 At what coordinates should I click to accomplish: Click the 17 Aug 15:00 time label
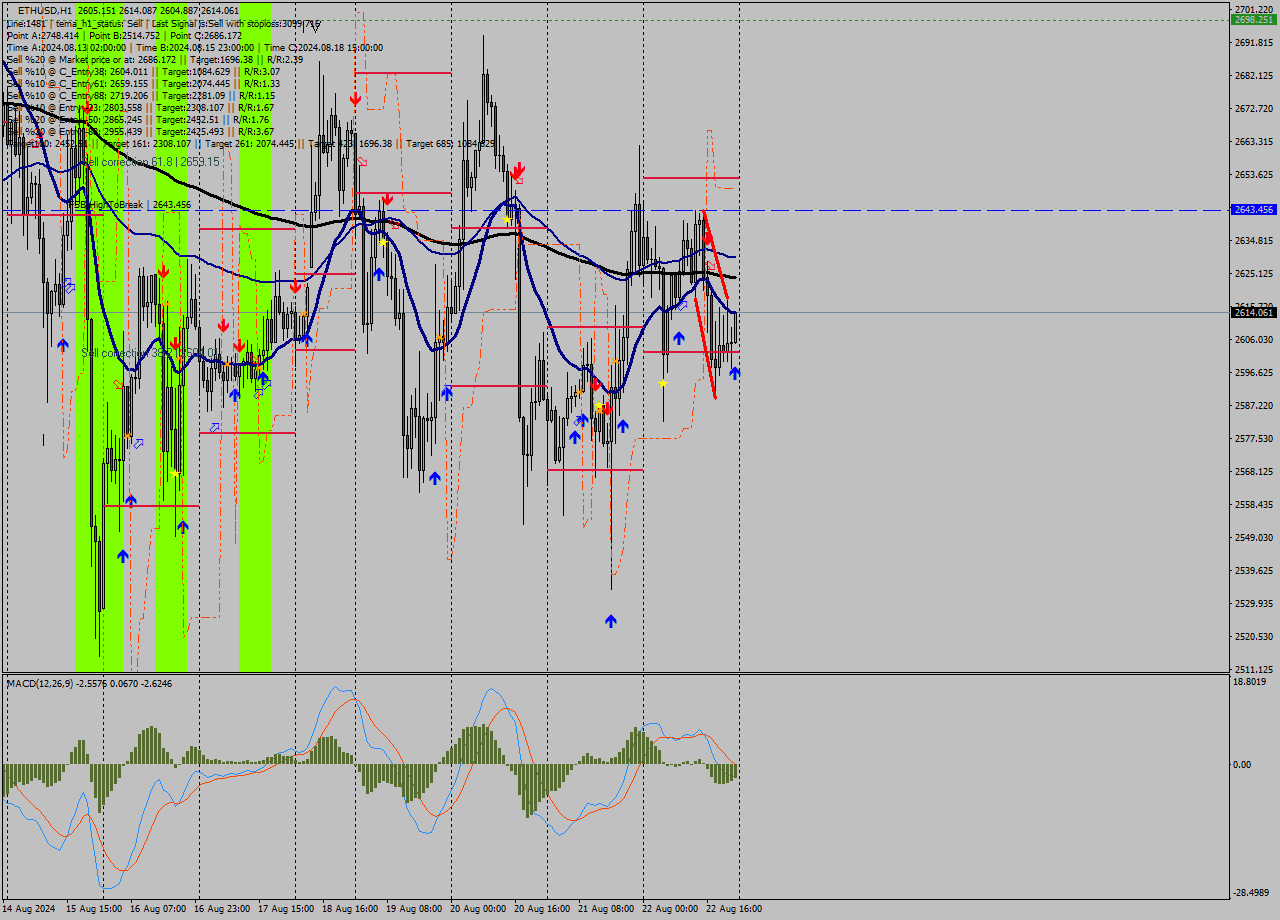pyautogui.click(x=286, y=909)
